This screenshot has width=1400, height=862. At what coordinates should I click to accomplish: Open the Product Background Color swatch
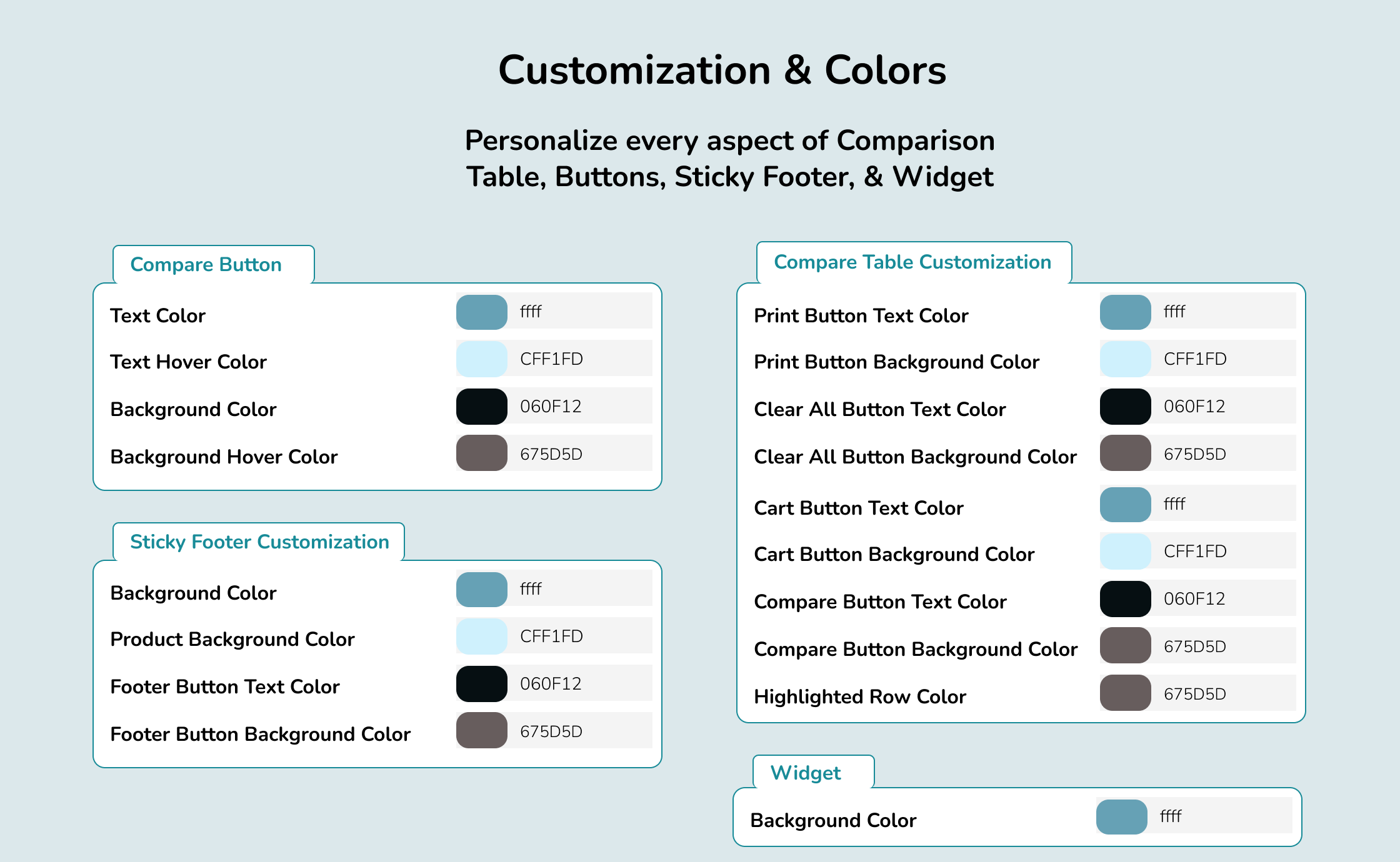click(x=481, y=637)
